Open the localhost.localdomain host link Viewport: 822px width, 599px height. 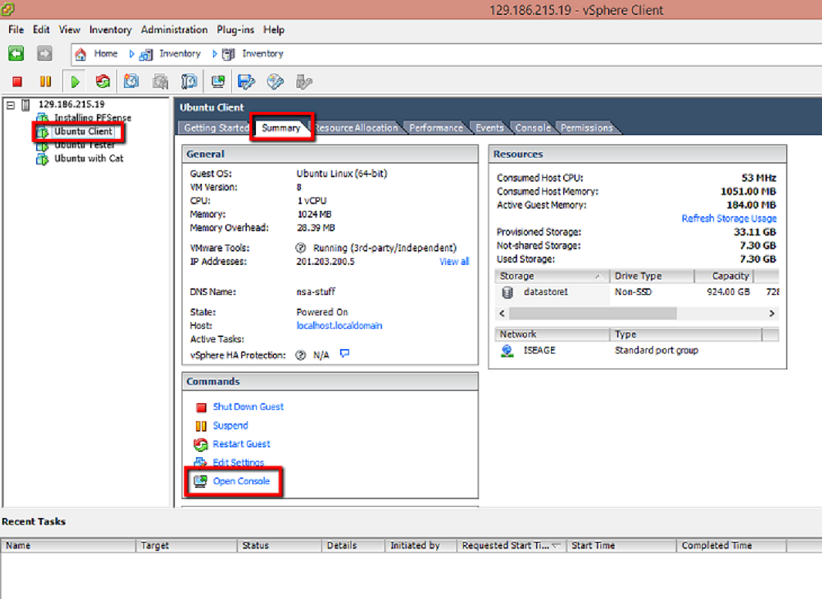click(339, 326)
